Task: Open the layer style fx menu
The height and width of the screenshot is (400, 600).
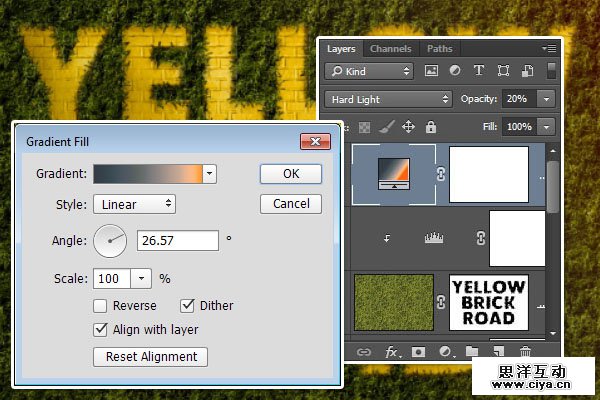Action: 392,352
